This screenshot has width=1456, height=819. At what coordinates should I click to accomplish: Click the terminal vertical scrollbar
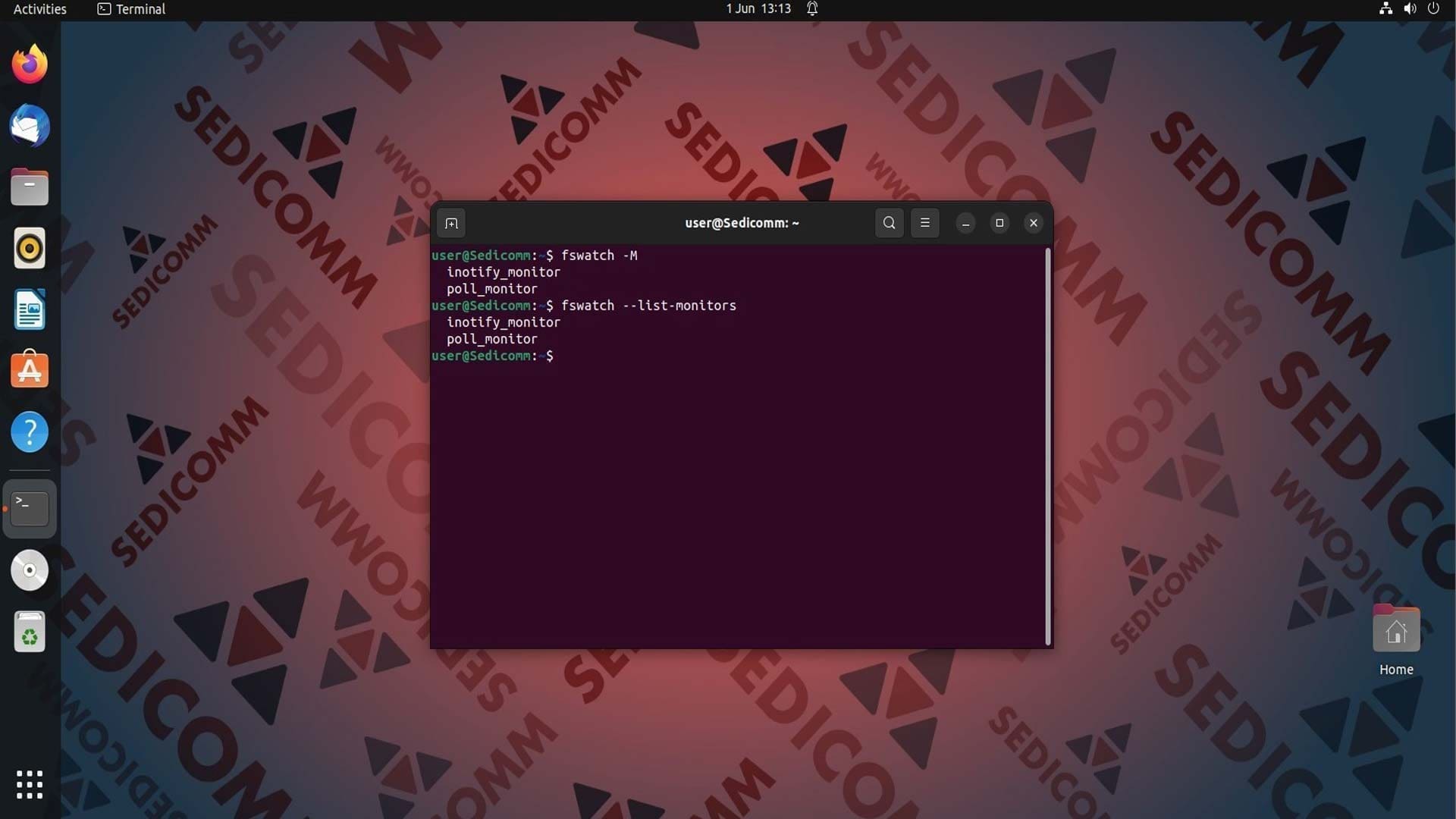[1048, 447]
